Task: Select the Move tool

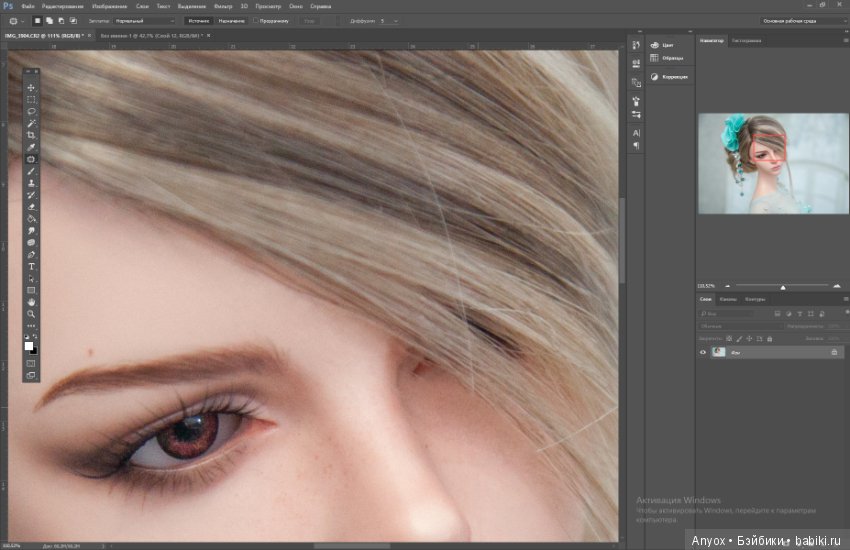Action: point(31,88)
